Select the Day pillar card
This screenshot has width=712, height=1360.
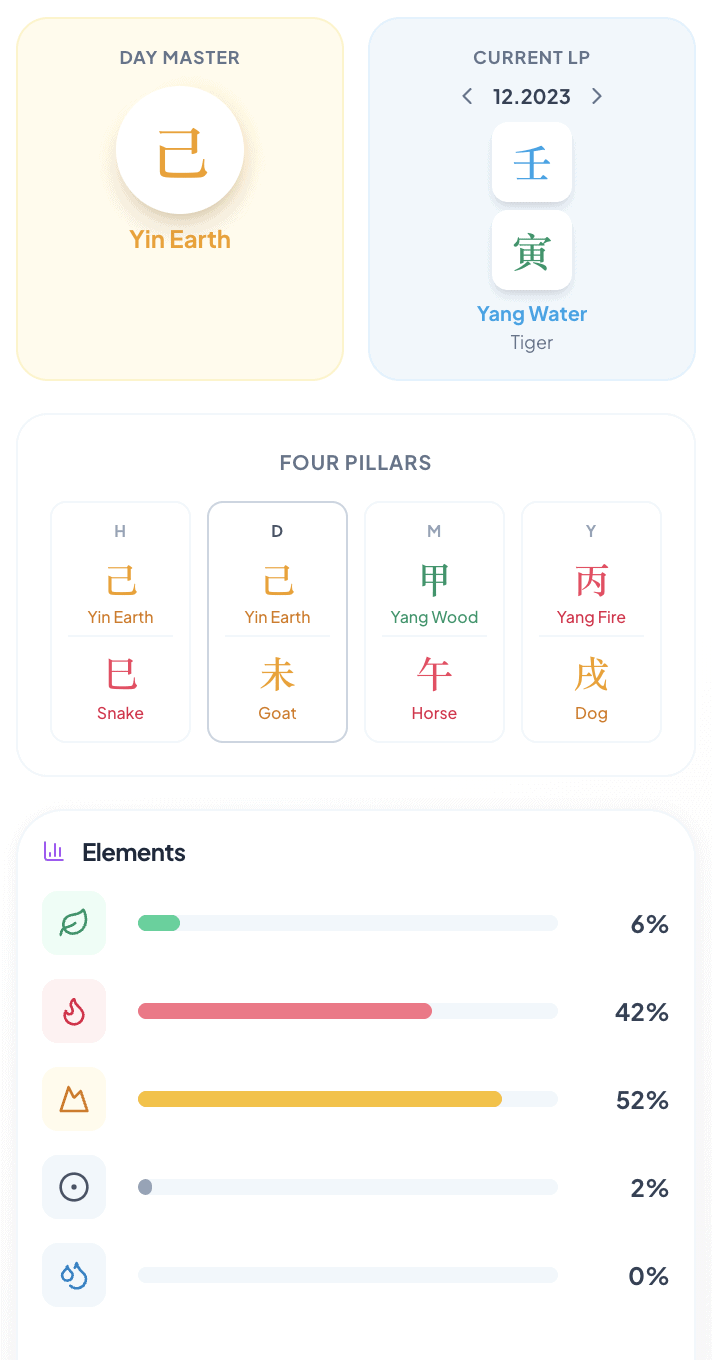277,622
